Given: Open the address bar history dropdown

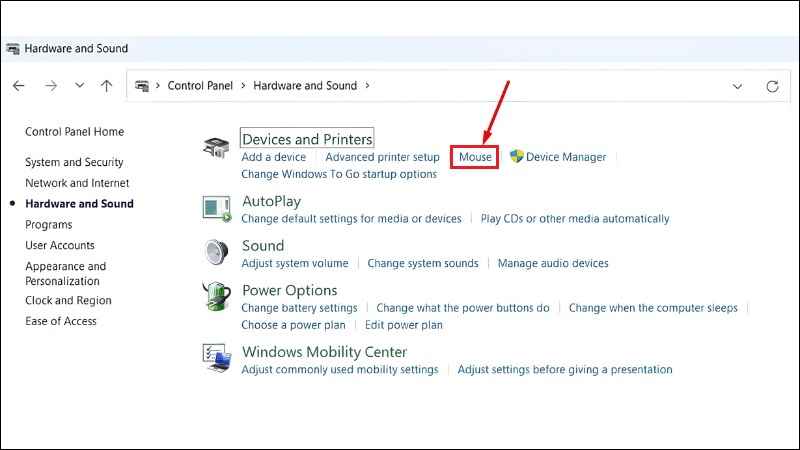Looking at the screenshot, I should pos(737,87).
